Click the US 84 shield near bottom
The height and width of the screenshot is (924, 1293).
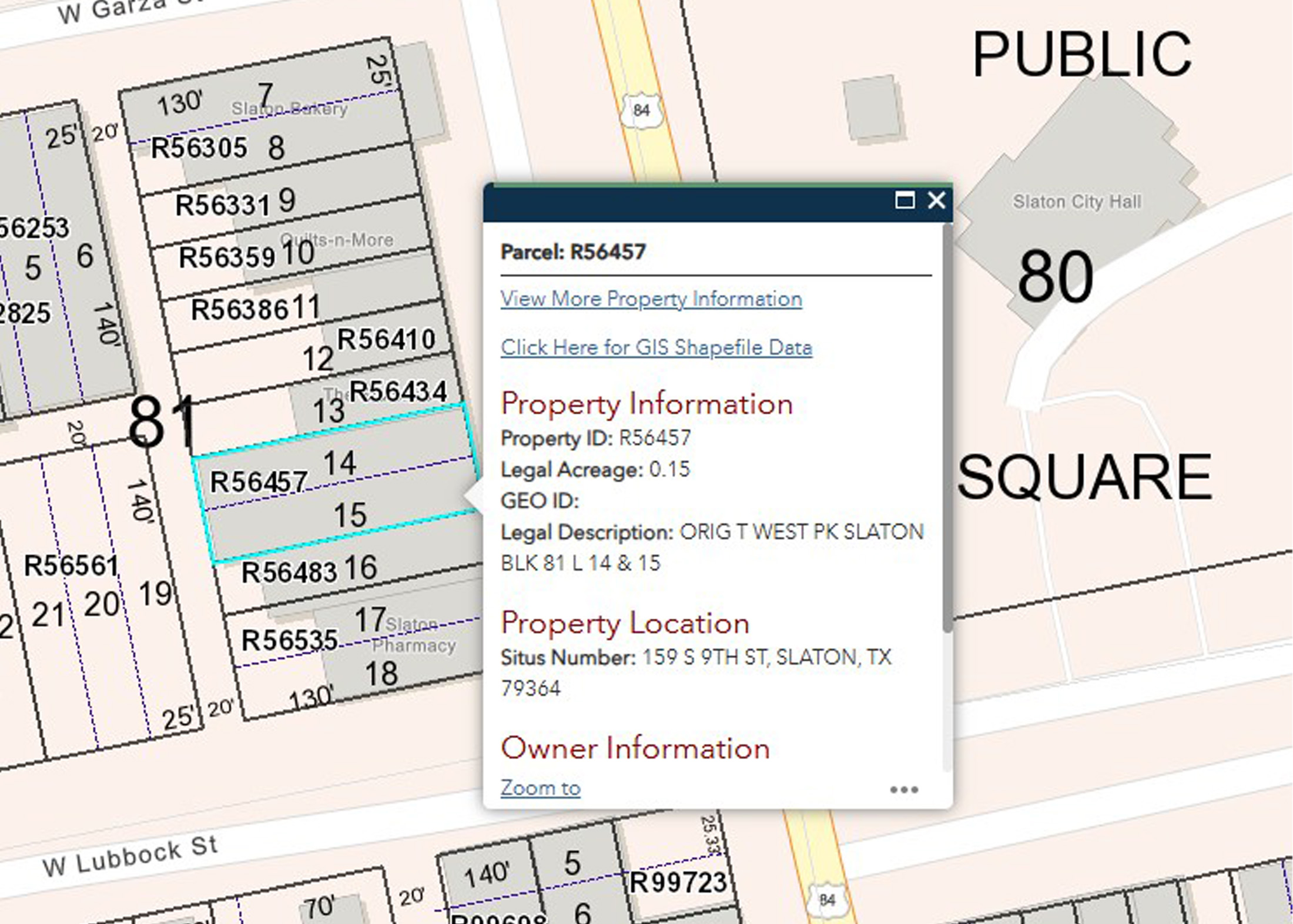(826, 900)
